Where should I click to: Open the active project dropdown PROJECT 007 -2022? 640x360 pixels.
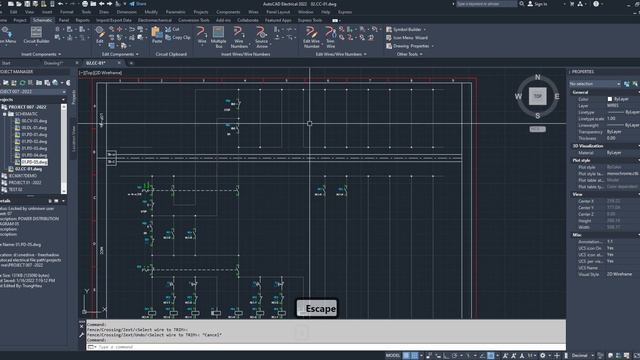point(33,92)
